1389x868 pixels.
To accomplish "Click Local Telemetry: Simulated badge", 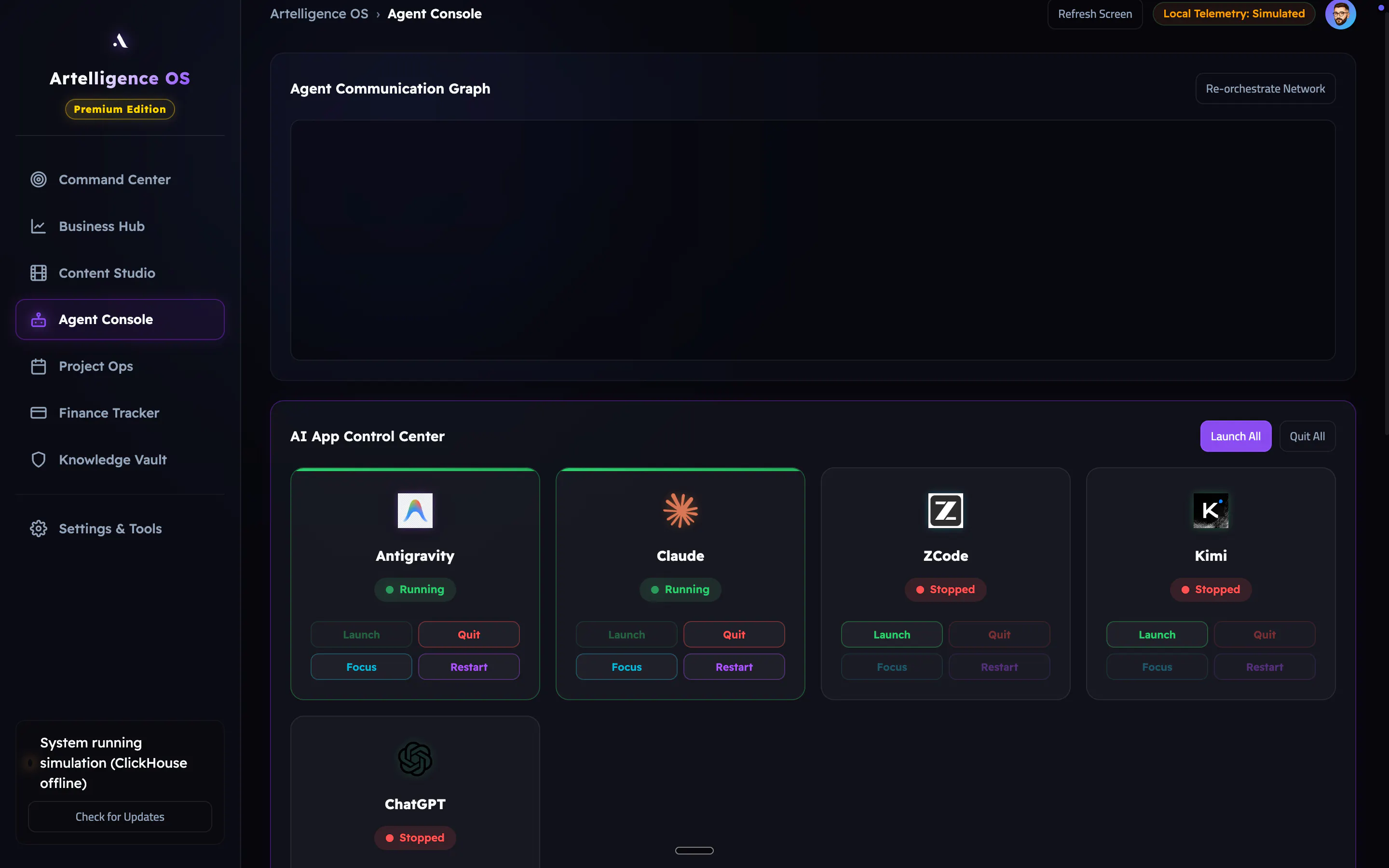I will (1233, 14).
